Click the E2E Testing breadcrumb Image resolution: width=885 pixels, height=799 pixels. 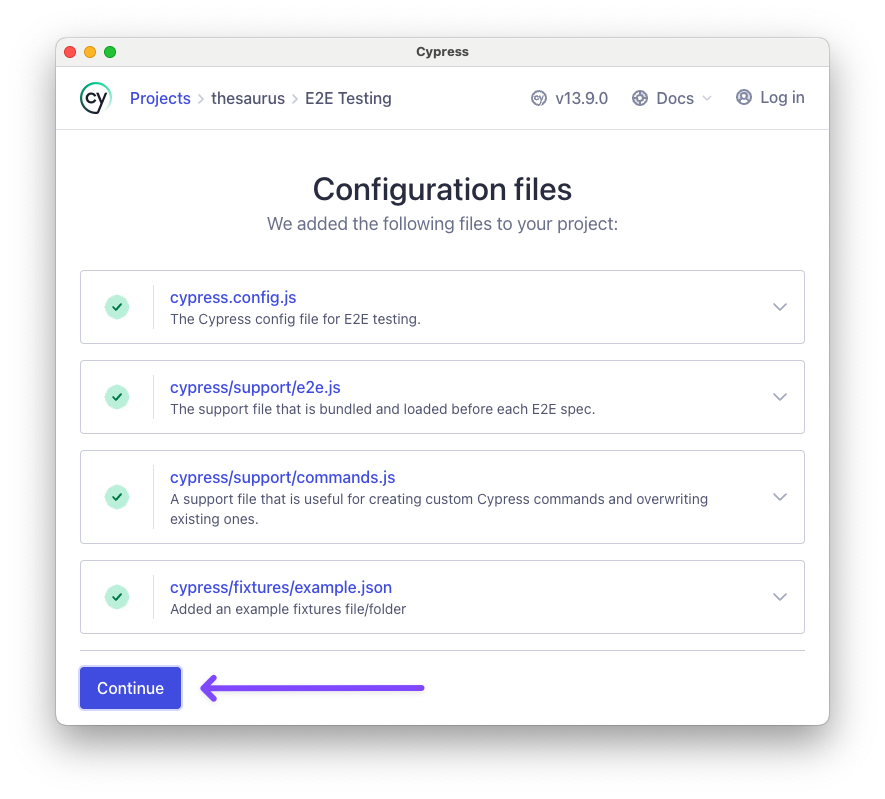coord(348,98)
